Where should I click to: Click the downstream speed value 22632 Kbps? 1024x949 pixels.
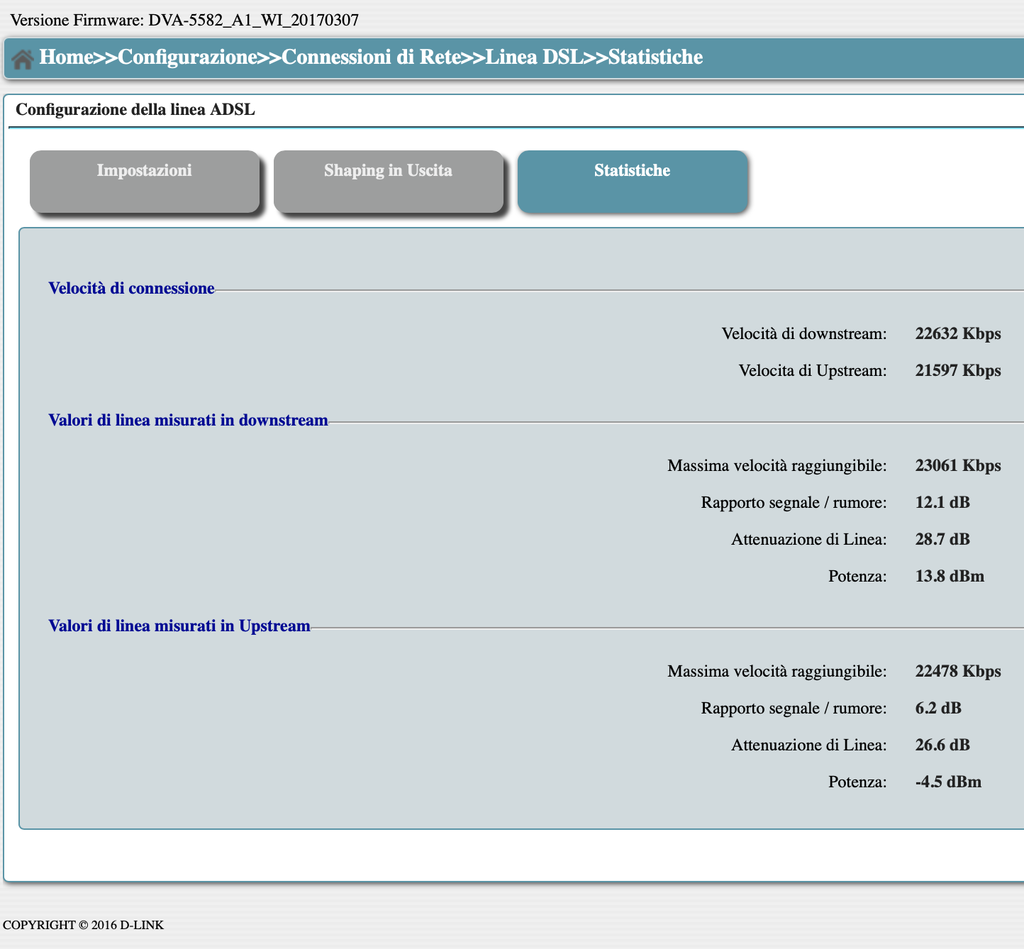957,334
